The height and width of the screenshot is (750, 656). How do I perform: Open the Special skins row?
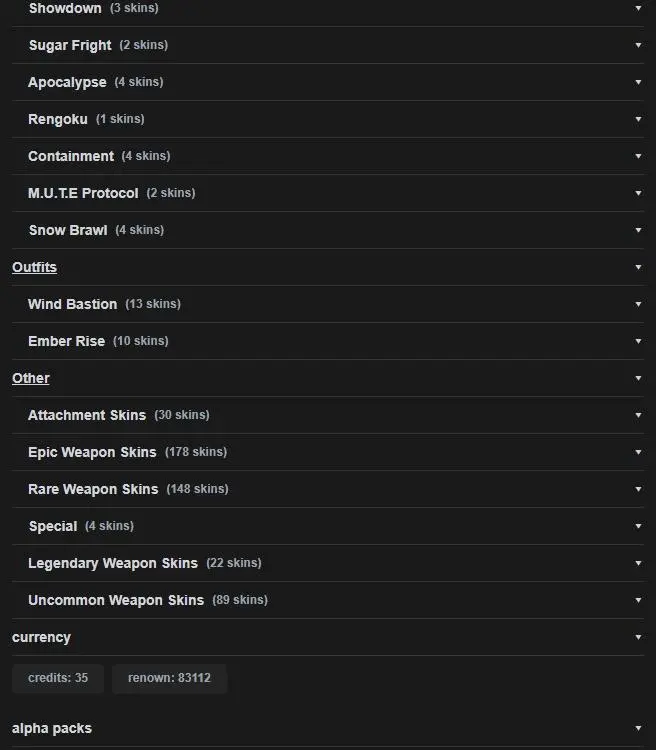328,526
